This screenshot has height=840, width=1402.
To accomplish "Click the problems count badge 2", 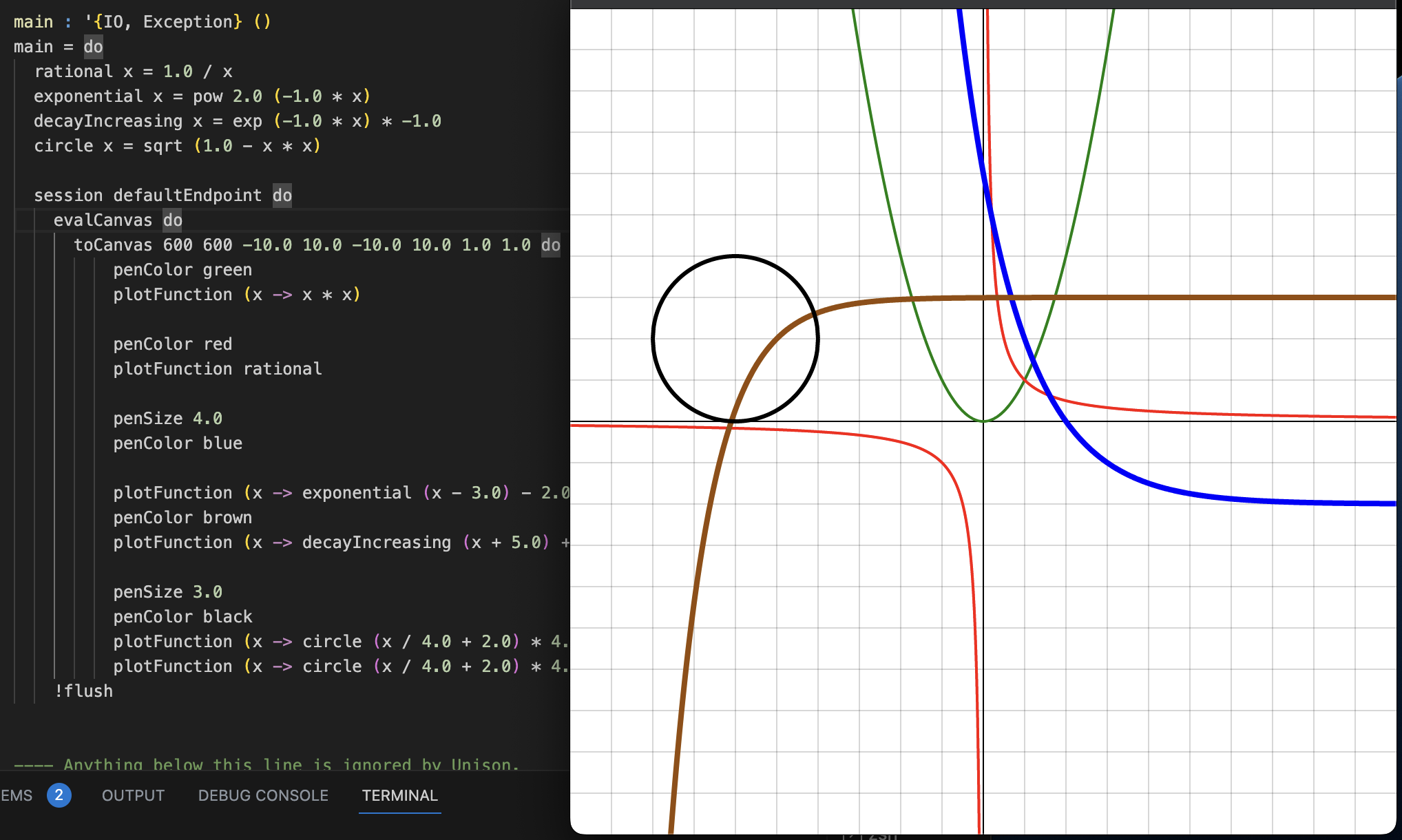I will point(59,795).
